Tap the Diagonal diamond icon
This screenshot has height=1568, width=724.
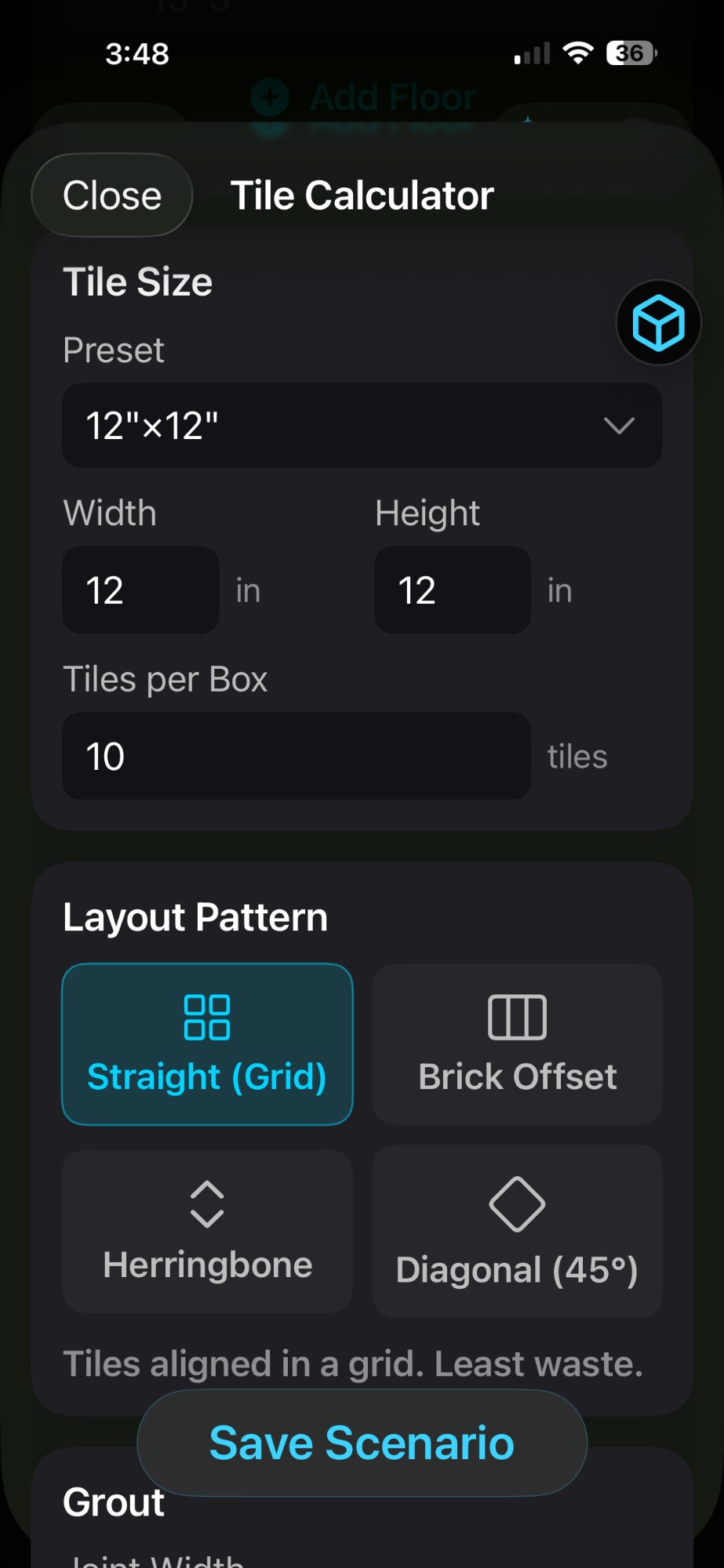click(x=517, y=1203)
